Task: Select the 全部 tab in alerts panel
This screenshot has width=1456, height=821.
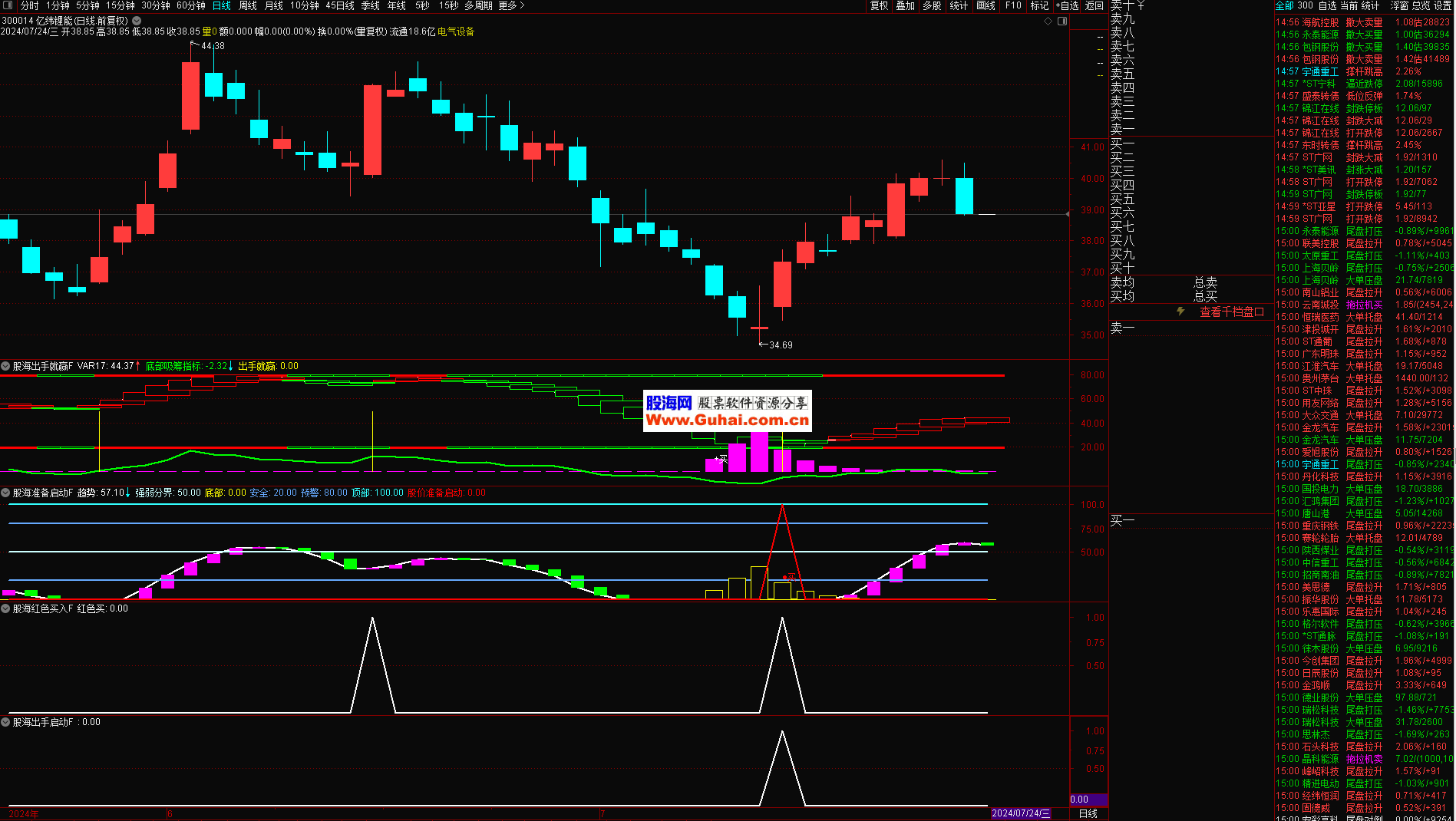Action: (x=1285, y=5)
